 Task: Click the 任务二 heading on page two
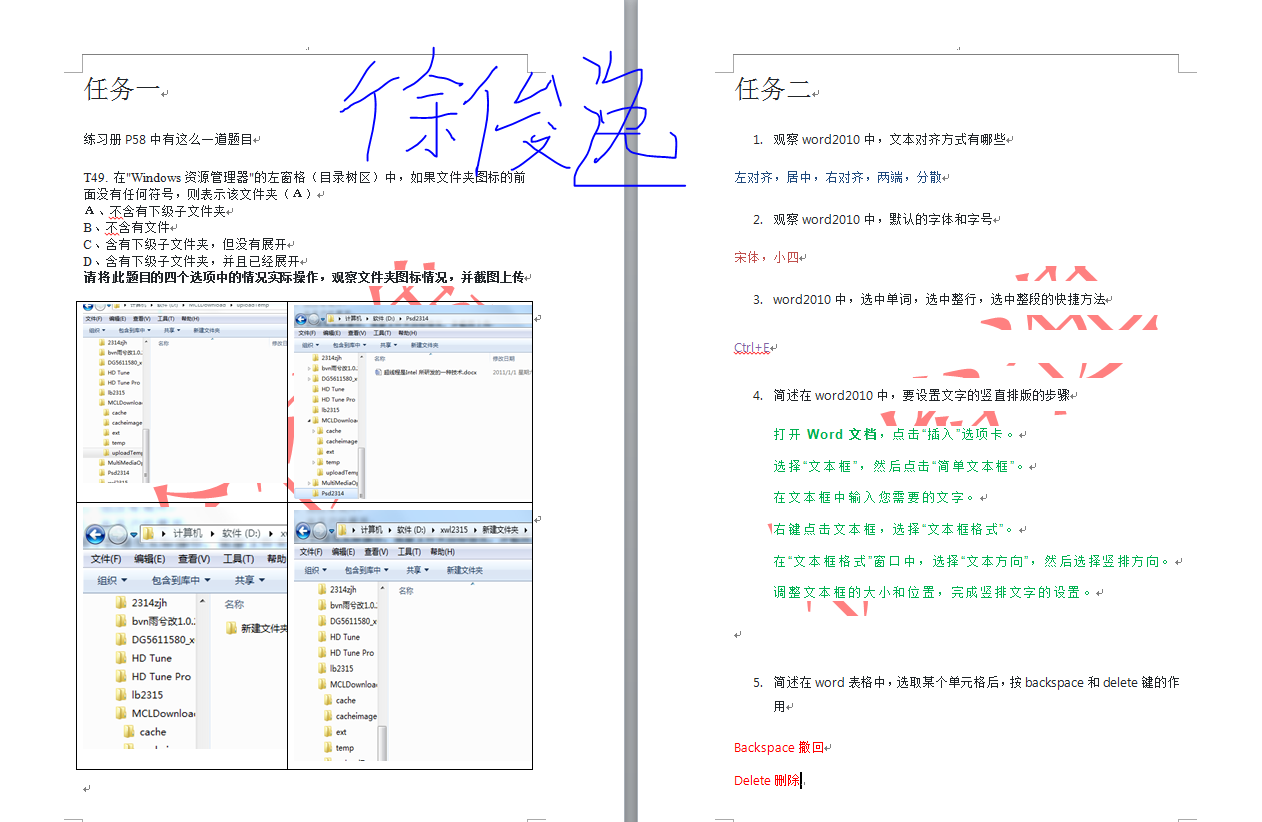pyautogui.click(x=773, y=89)
